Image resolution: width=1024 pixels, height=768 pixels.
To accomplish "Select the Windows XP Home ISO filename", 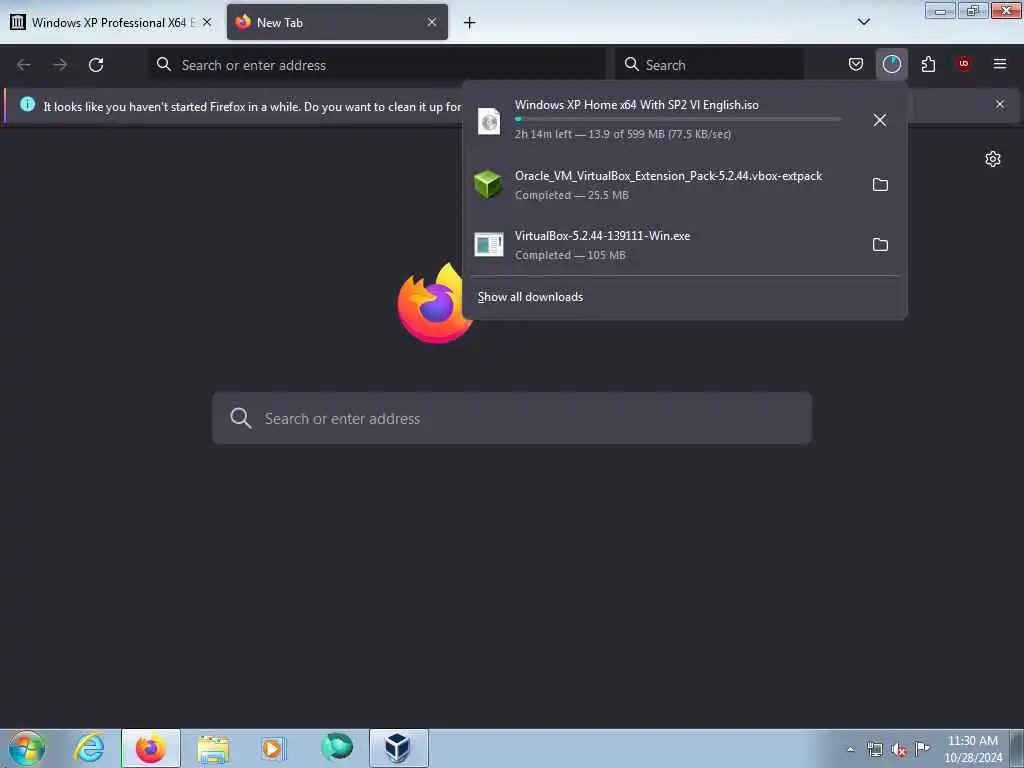I will [637, 105].
